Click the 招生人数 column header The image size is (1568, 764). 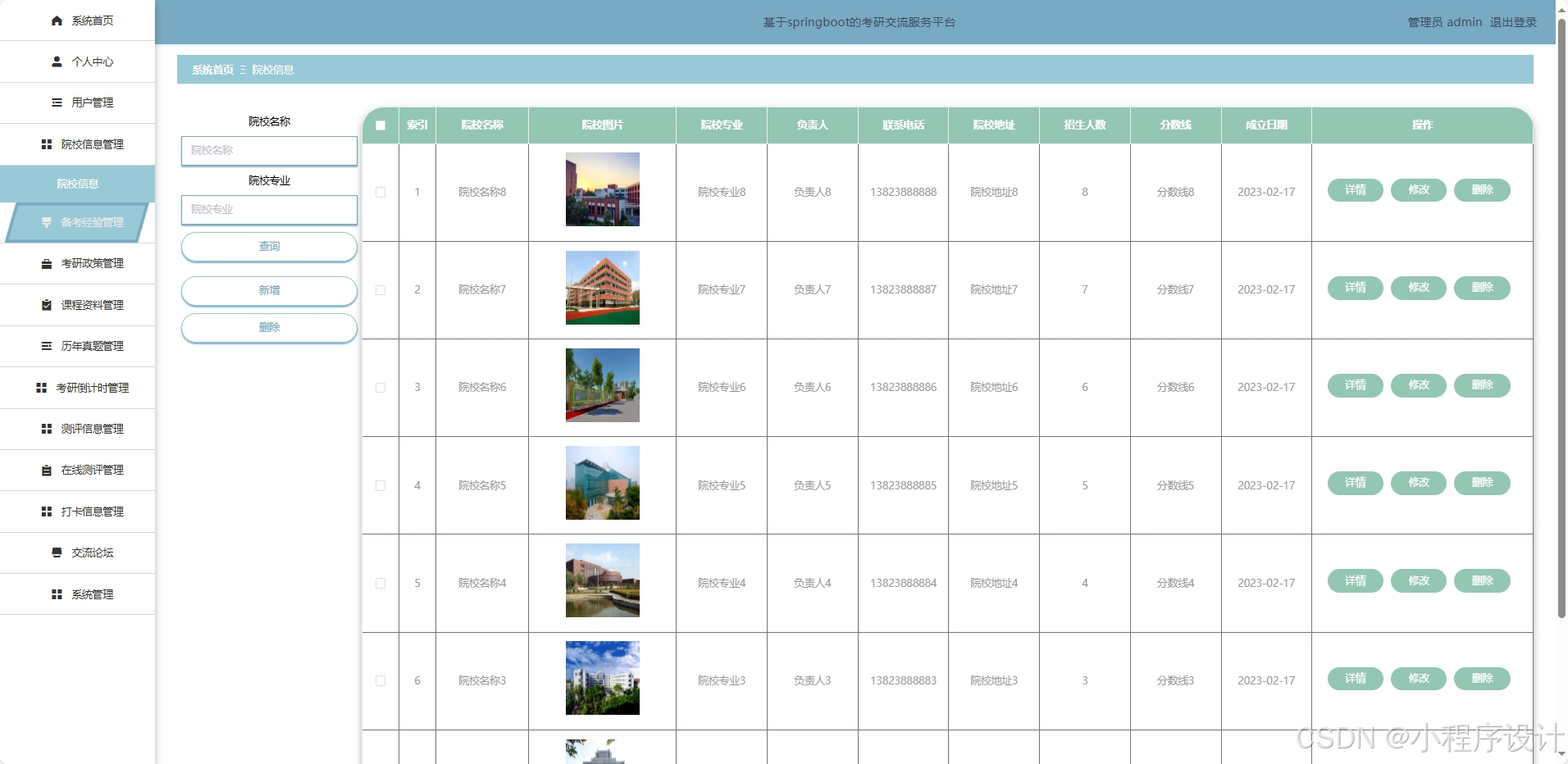1085,125
